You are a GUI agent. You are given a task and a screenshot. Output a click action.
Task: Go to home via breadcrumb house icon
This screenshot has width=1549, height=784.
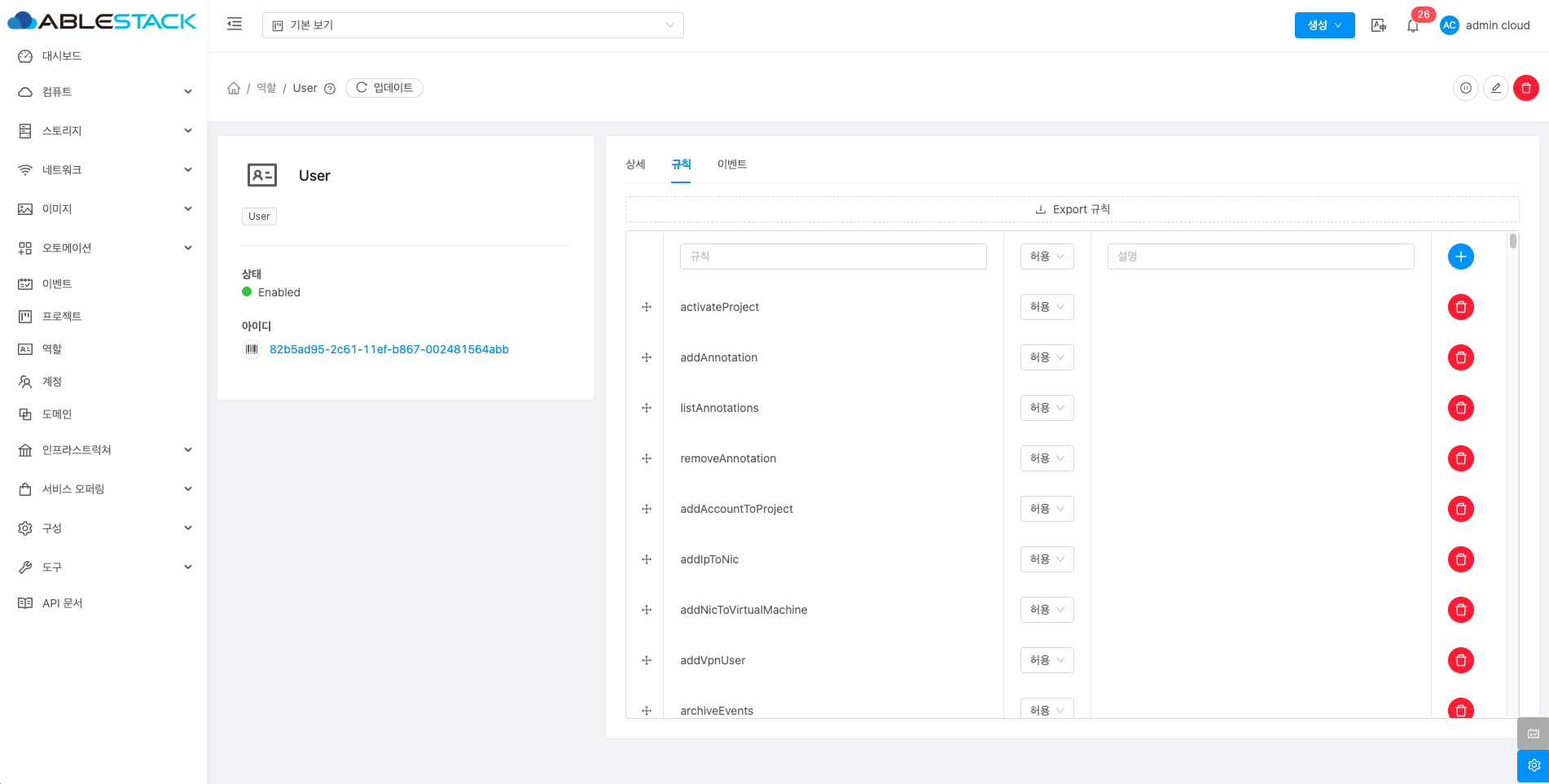click(x=234, y=88)
